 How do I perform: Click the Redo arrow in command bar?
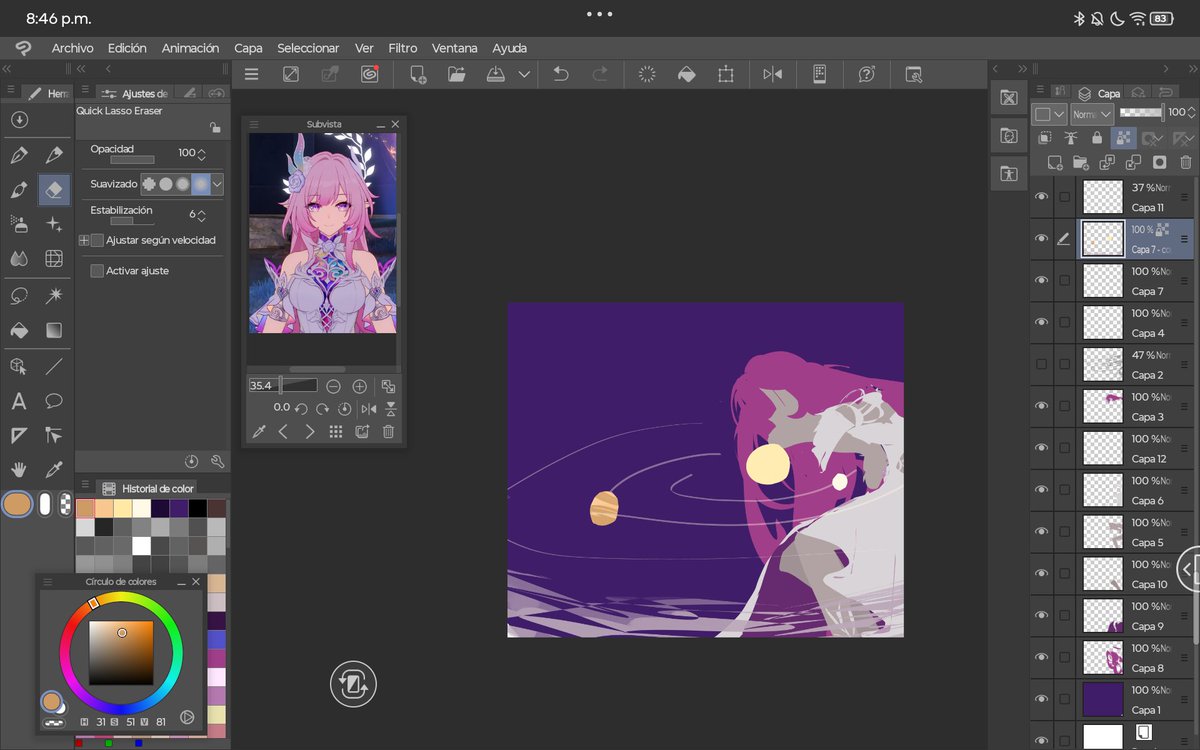(600, 74)
